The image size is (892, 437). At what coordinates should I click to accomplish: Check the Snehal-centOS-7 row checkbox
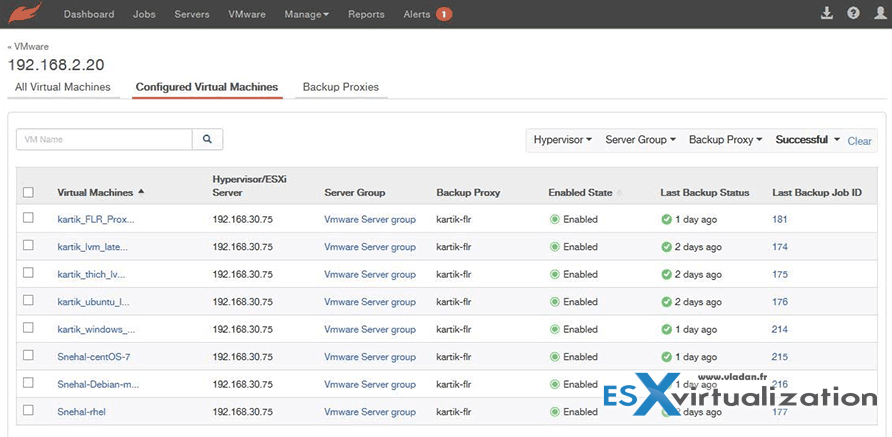point(28,355)
